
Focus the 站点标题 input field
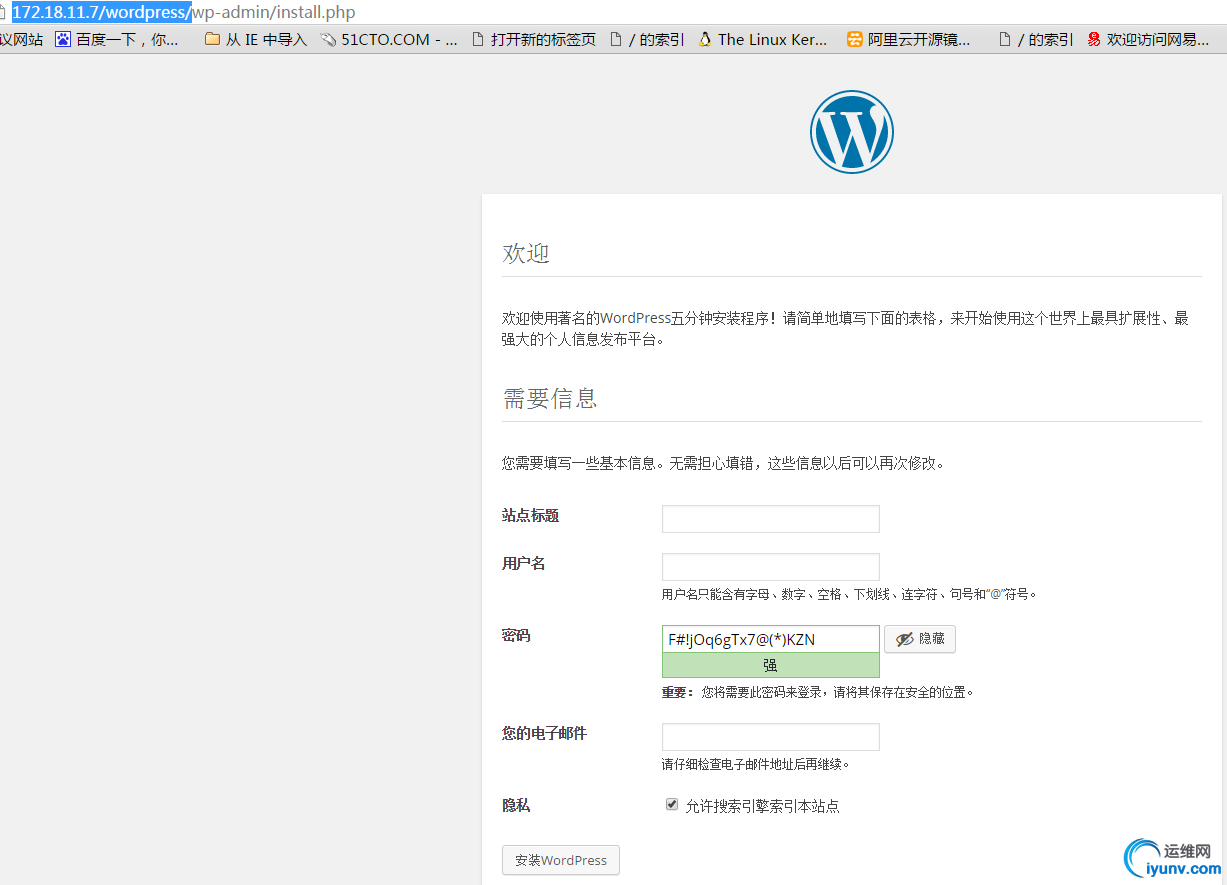(x=771, y=519)
